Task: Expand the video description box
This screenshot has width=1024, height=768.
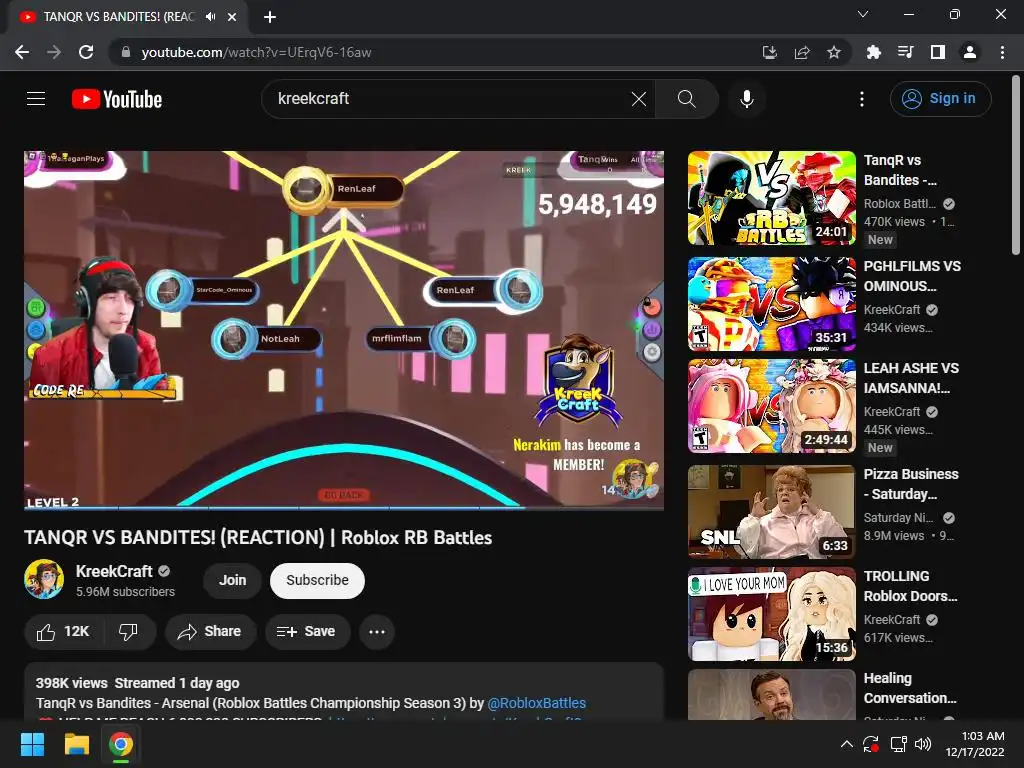Action: click(x=344, y=694)
